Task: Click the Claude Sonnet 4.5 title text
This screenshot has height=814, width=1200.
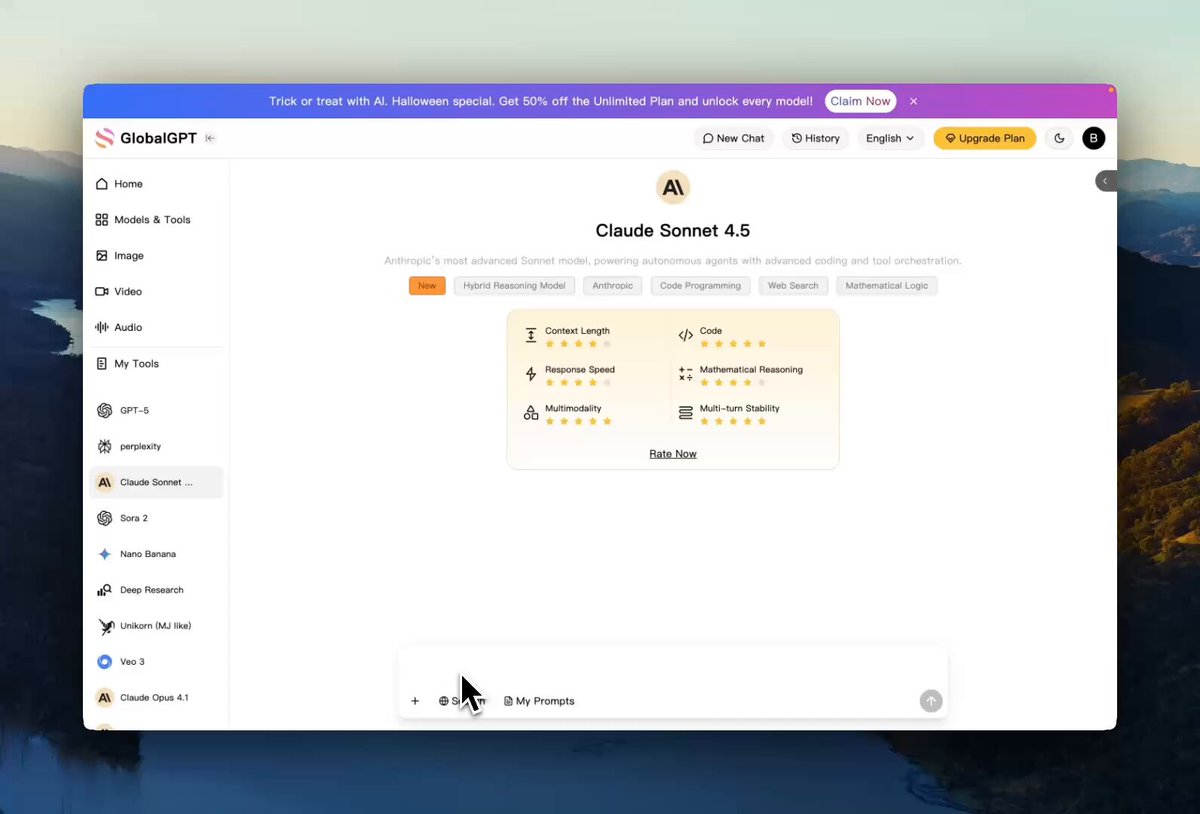Action: pos(673,231)
